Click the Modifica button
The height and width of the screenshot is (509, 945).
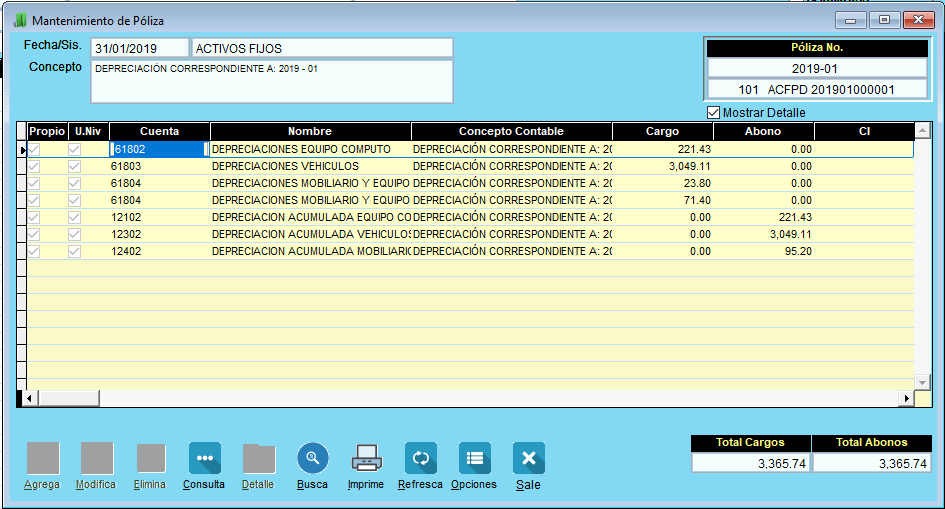(x=96, y=458)
